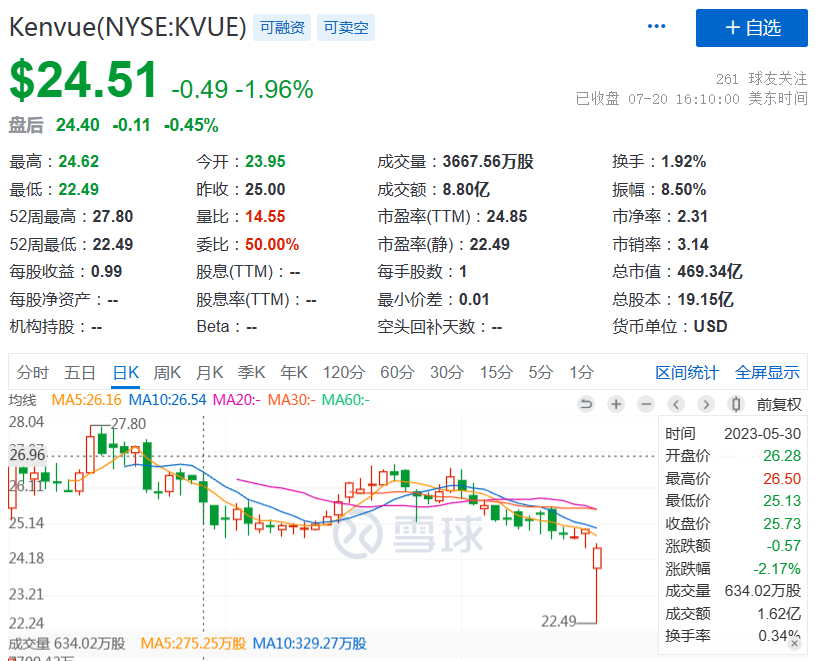This screenshot has height=661, width=820.
Task: Zoom in chart with plus icon
Action: 616,404
